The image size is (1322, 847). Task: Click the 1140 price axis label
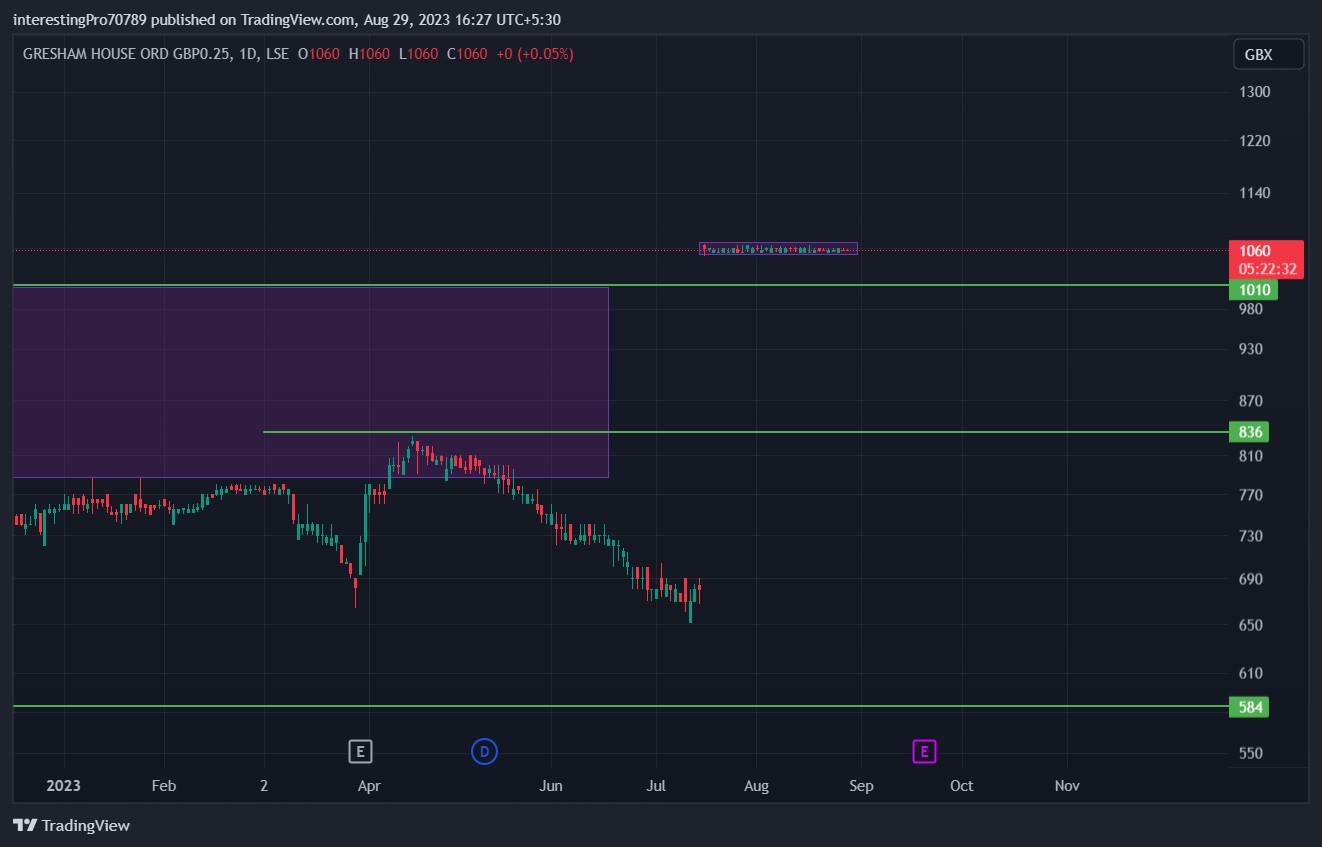coord(1254,193)
